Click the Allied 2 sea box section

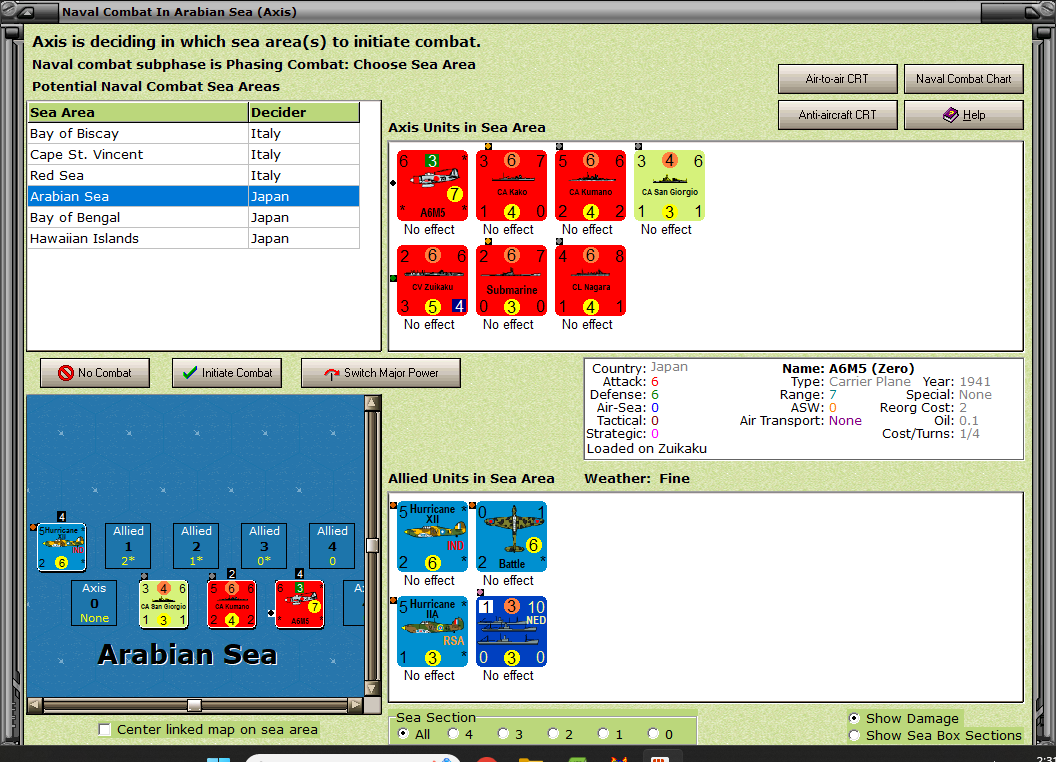point(196,546)
